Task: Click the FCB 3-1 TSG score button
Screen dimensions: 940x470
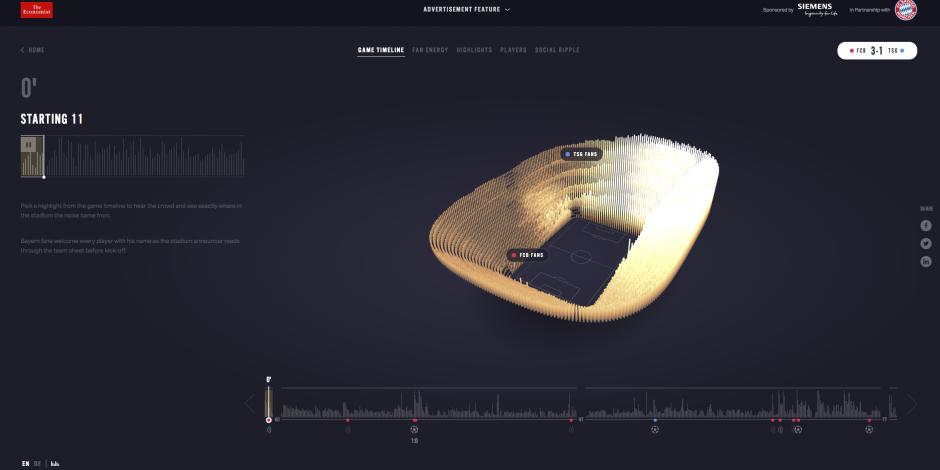Action: coord(877,50)
